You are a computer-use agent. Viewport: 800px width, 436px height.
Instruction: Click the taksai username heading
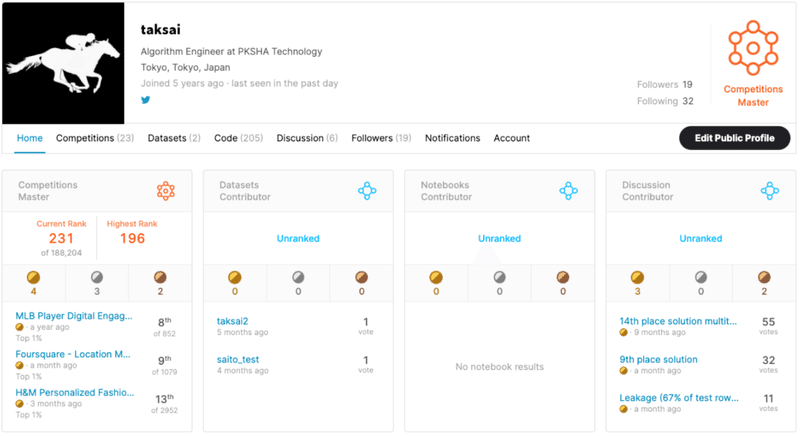[161, 30]
